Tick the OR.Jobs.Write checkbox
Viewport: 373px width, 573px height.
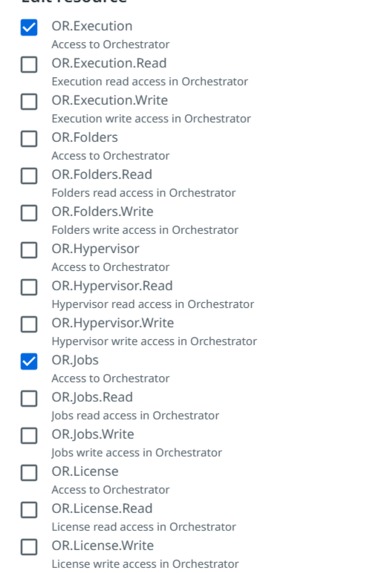(29, 436)
